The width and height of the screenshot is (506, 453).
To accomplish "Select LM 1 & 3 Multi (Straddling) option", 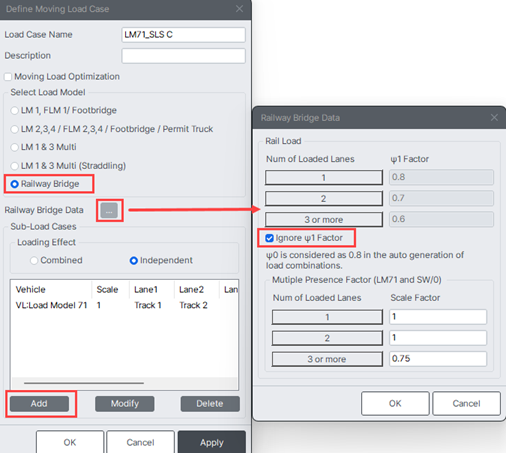I will coord(14,166).
